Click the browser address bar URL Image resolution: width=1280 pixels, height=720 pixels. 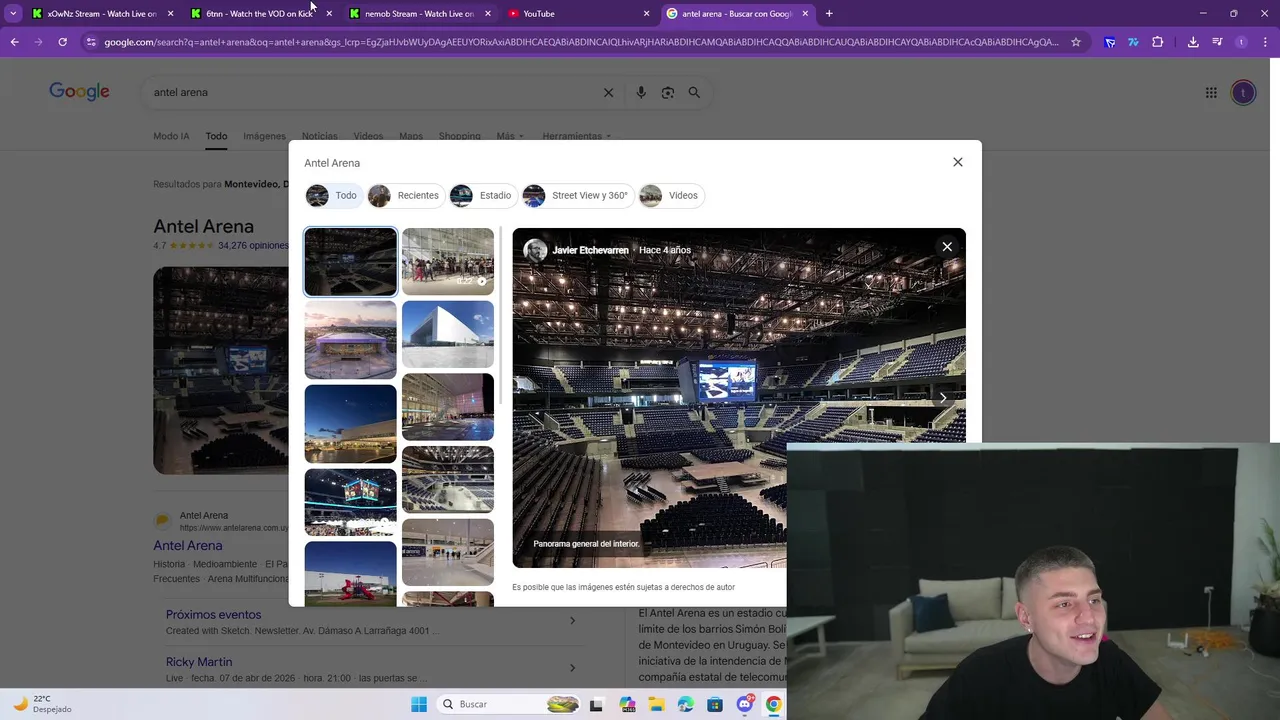coord(581,42)
